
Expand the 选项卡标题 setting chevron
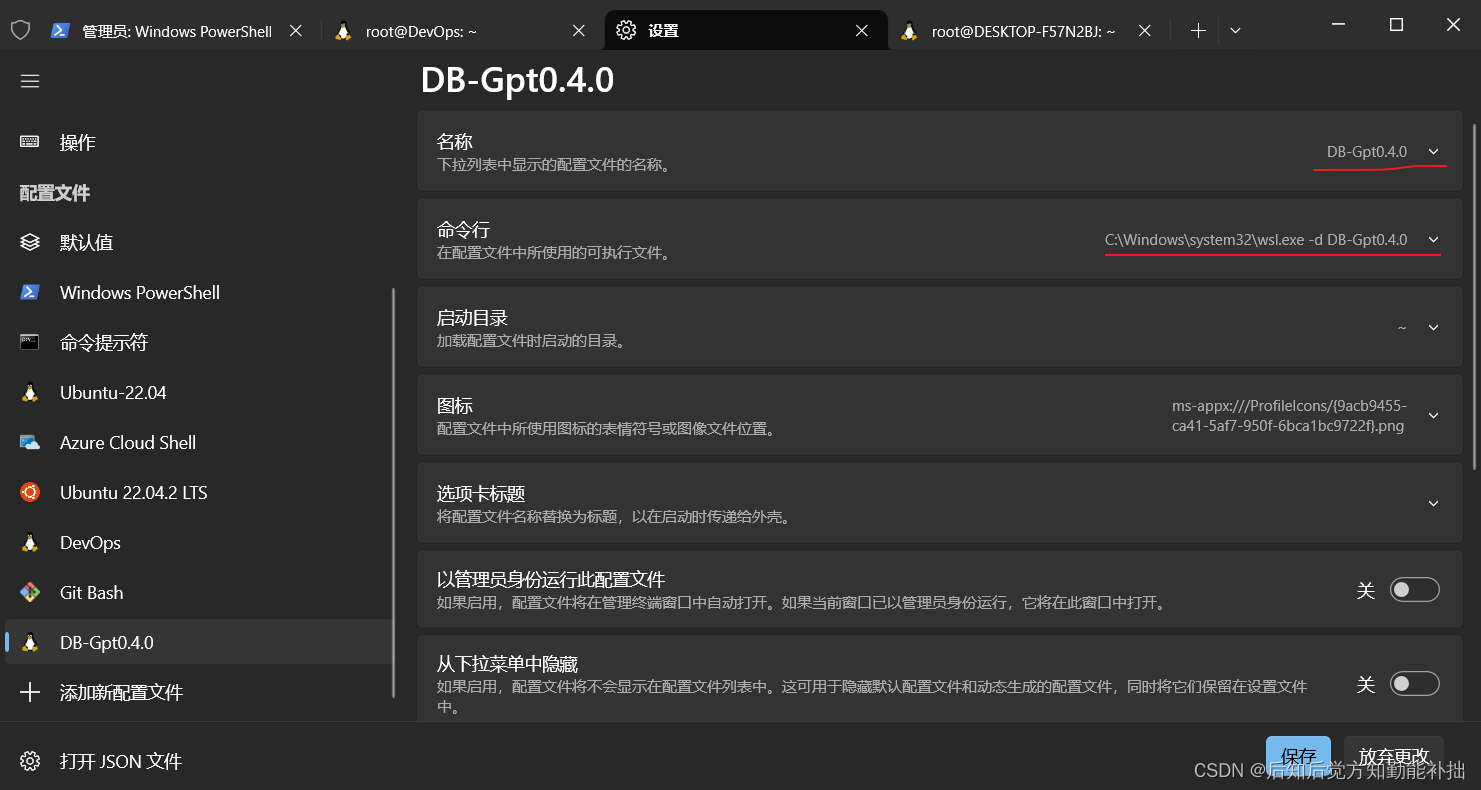coord(1433,504)
